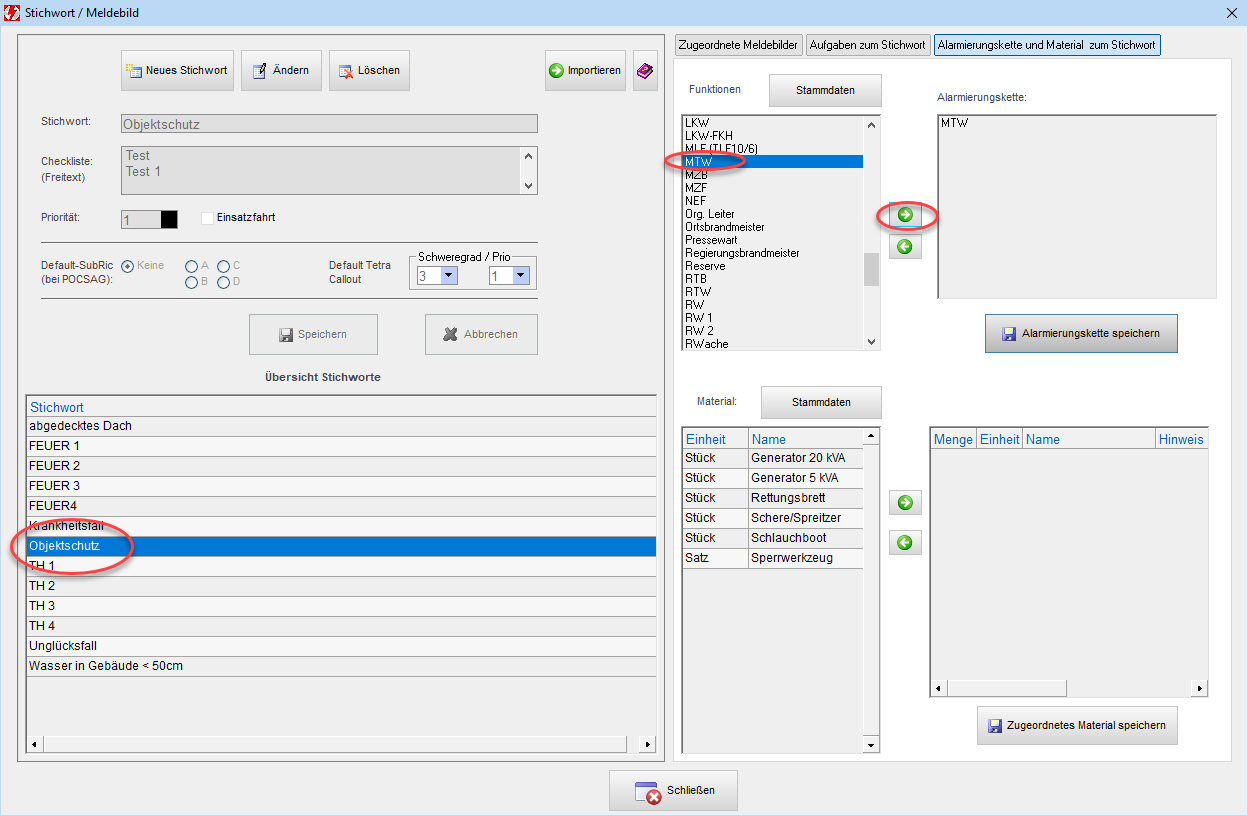Remove assigned material using green left arrow
Screen dimensions: 1248x816
tap(905, 543)
